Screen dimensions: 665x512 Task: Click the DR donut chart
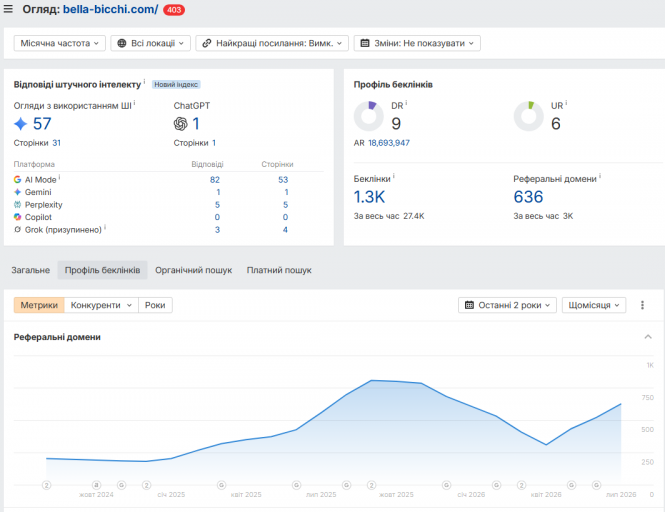pyautogui.click(x=369, y=116)
